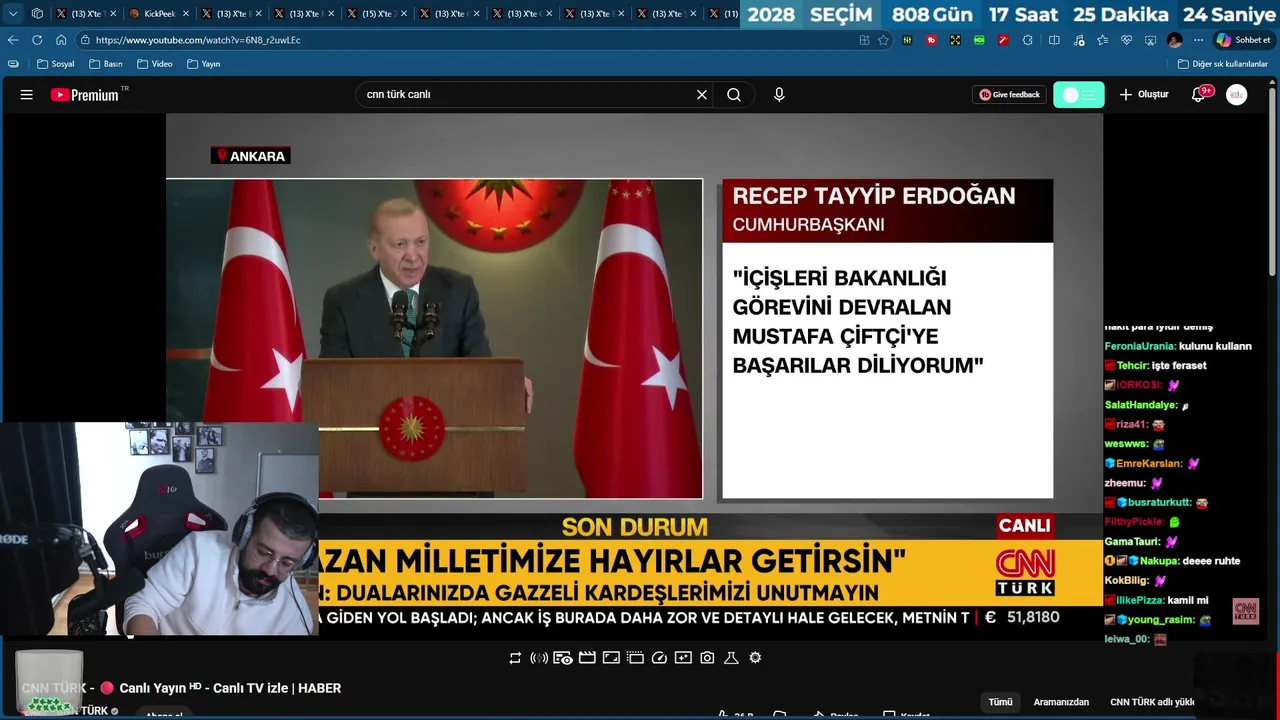This screenshot has width=1280, height=720.
Task: Open Favorites star-list icon
Action: point(1102,40)
